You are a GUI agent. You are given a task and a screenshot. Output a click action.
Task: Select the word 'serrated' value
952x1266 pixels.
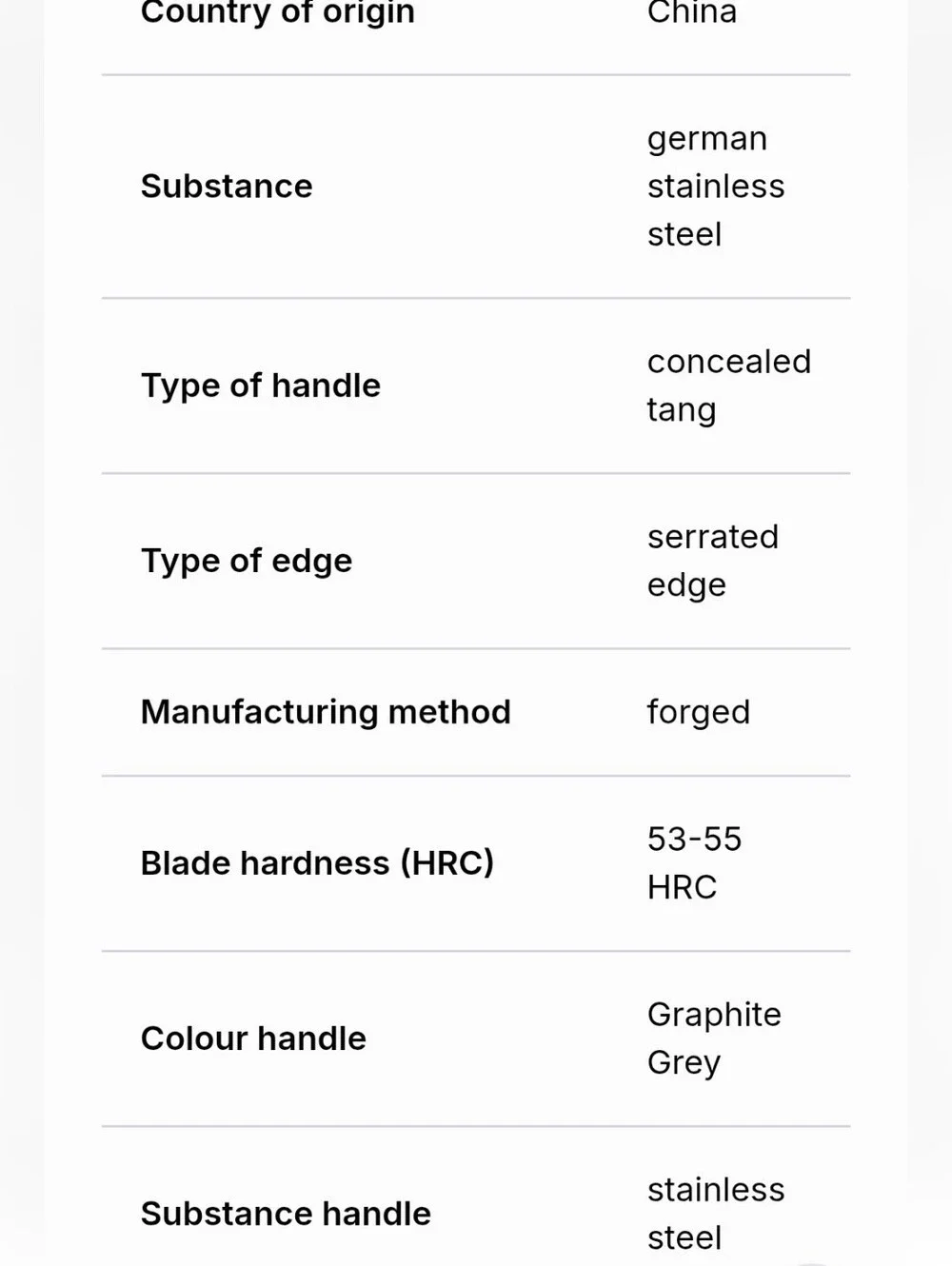[713, 536]
